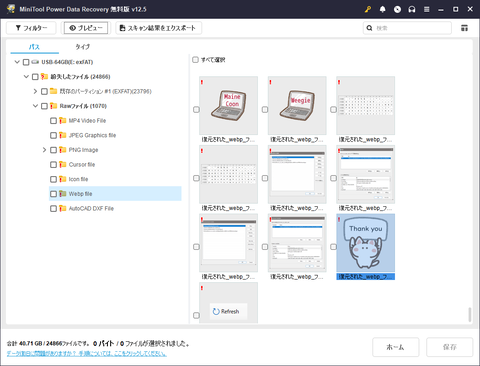Viewport: 480px width, 366px height.
Task: Click the thumbnail pane vertical scrollbar
Action: pos(469,314)
